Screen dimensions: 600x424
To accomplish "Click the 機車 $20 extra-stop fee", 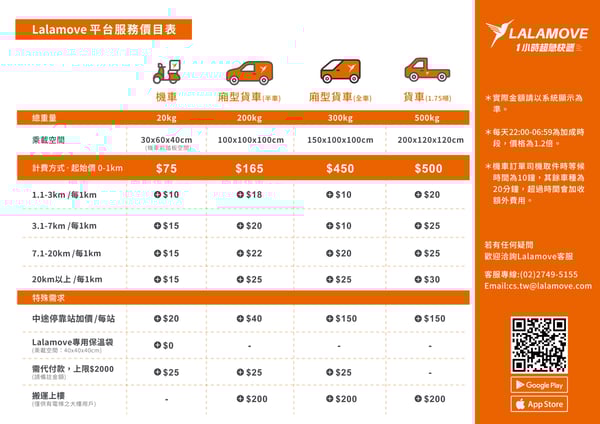I will click(x=166, y=318).
